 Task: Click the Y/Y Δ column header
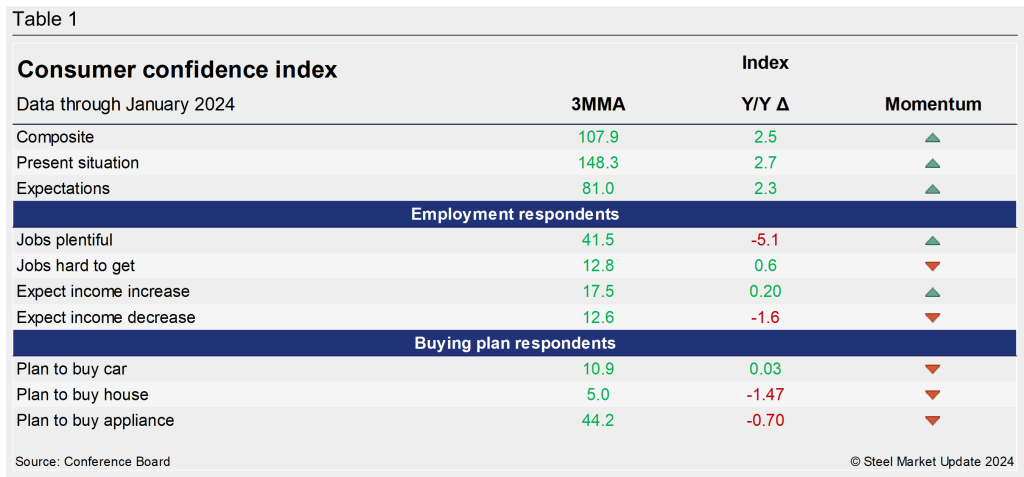pyautogui.click(x=765, y=104)
